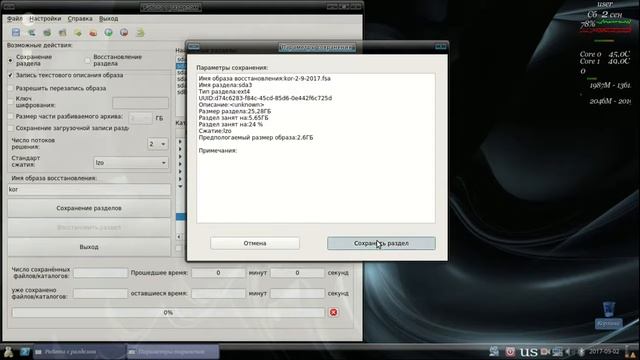Click the 'Размер раздела:25,28ГБ' line
Screen dimensions: 640x360
point(235,111)
